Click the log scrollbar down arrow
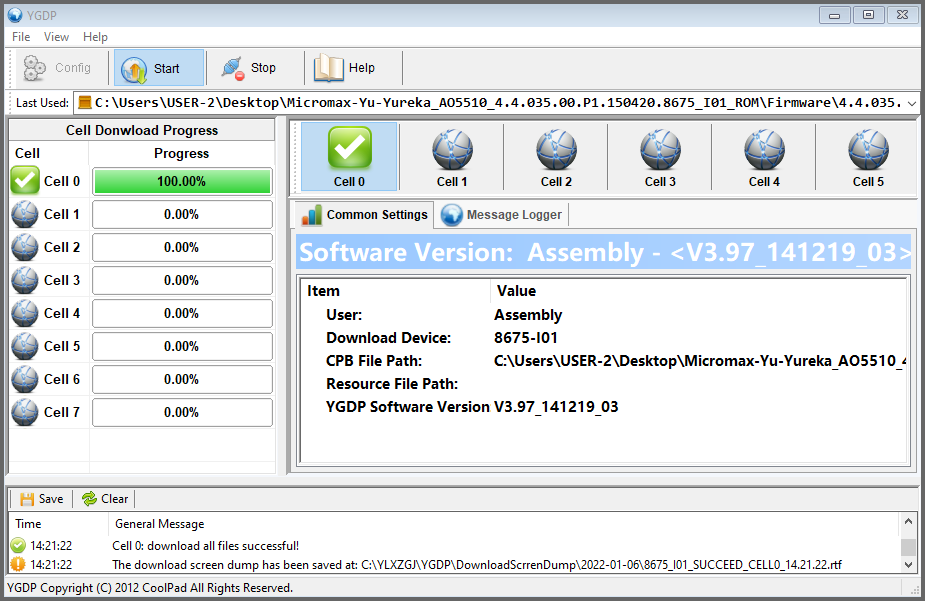This screenshot has width=925, height=601. (x=908, y=564)
